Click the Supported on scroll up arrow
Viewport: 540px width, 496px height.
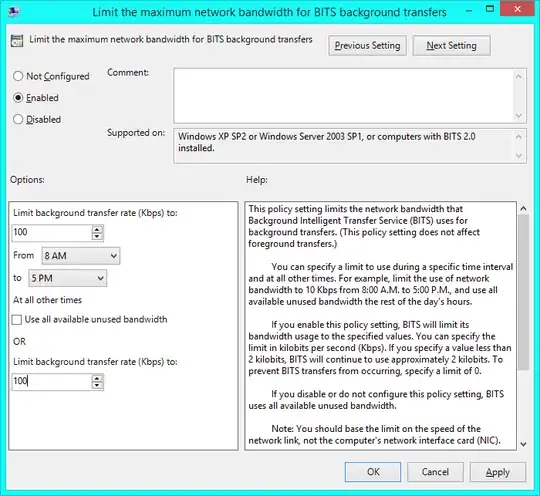tap(519, 137)
